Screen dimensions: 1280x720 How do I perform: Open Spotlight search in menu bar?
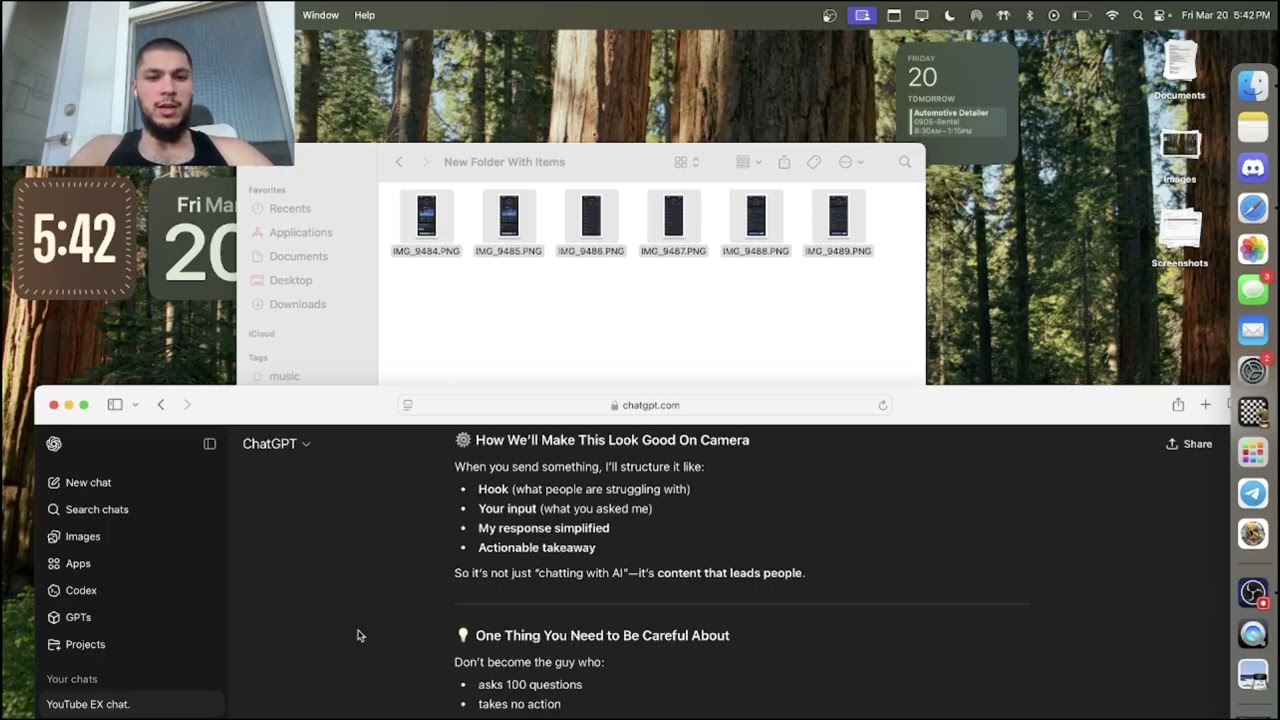point(1138,15)
